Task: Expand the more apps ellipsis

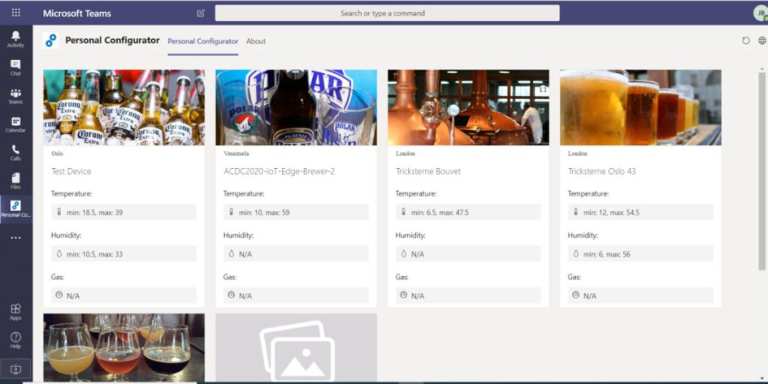Action: click(16, 238)
